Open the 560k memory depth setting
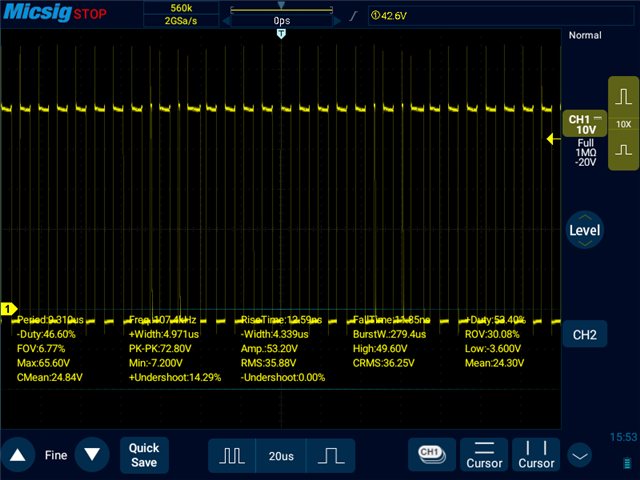Screen dimensions: 640x480 (x=181, y=8)
